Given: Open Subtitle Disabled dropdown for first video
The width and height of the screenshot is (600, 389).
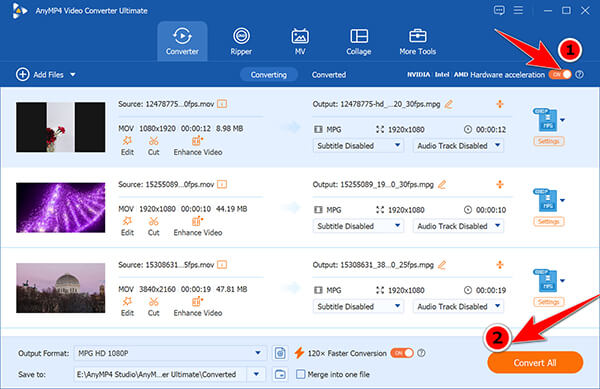Looking at the screenshot, I should click(358, 146).
